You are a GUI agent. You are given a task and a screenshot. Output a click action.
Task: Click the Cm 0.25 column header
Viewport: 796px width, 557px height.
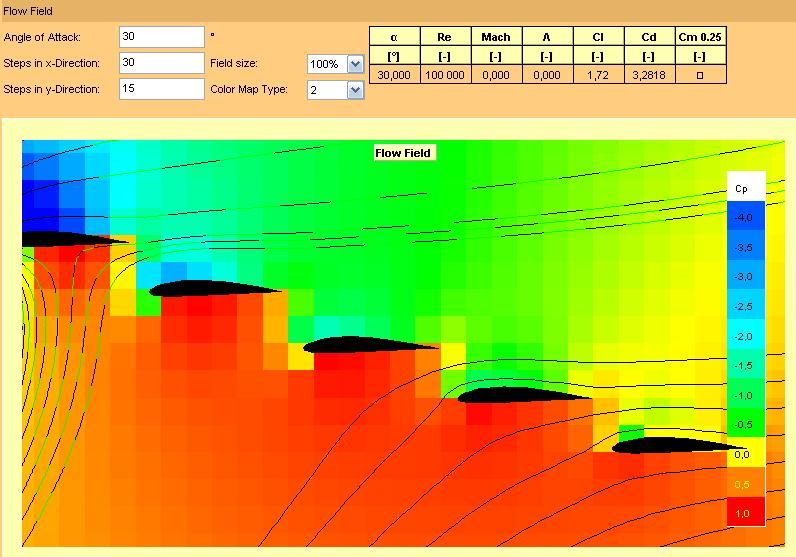(700, 37)
